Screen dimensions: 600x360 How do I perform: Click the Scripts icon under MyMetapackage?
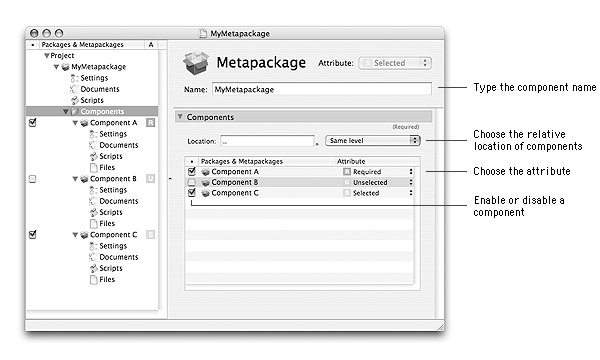tap(75, 100)
